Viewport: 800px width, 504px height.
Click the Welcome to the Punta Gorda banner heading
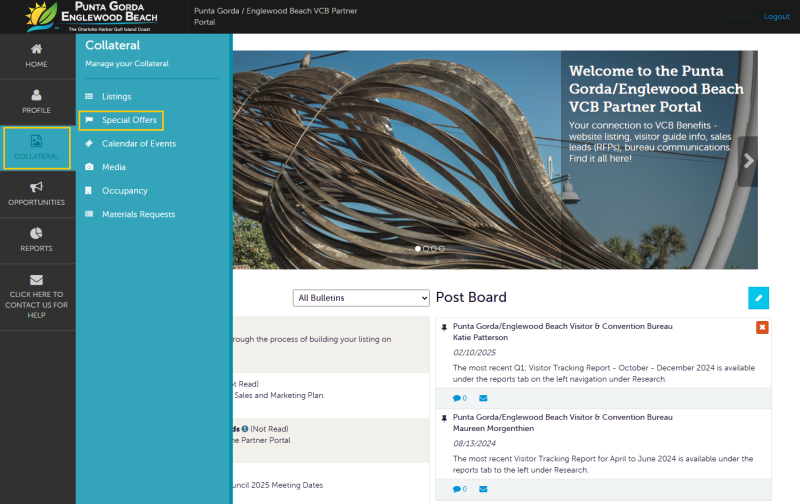pos(656,89)
